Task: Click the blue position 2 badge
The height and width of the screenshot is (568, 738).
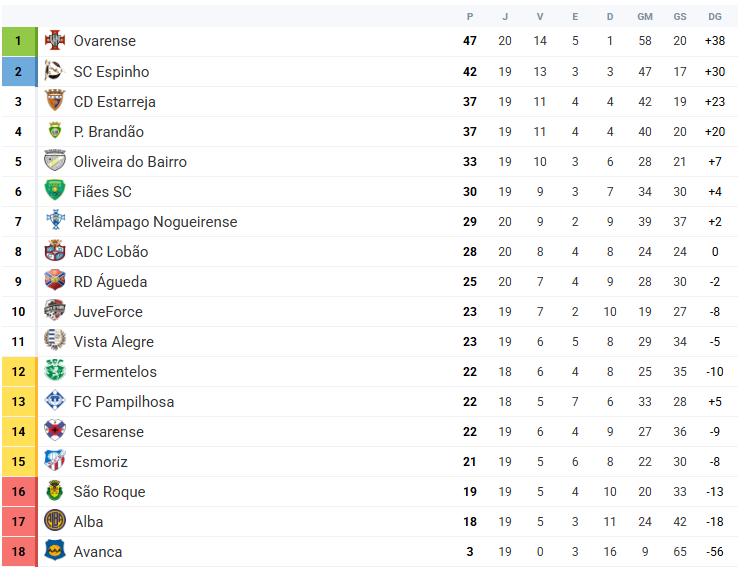Action: pyautogui.click(x=18, y=71)
